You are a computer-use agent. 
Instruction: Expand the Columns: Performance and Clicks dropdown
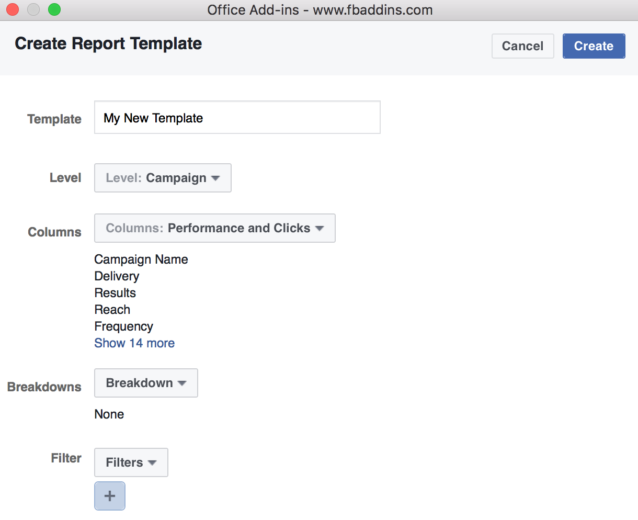pyautogui.click(x=215, y=228)
